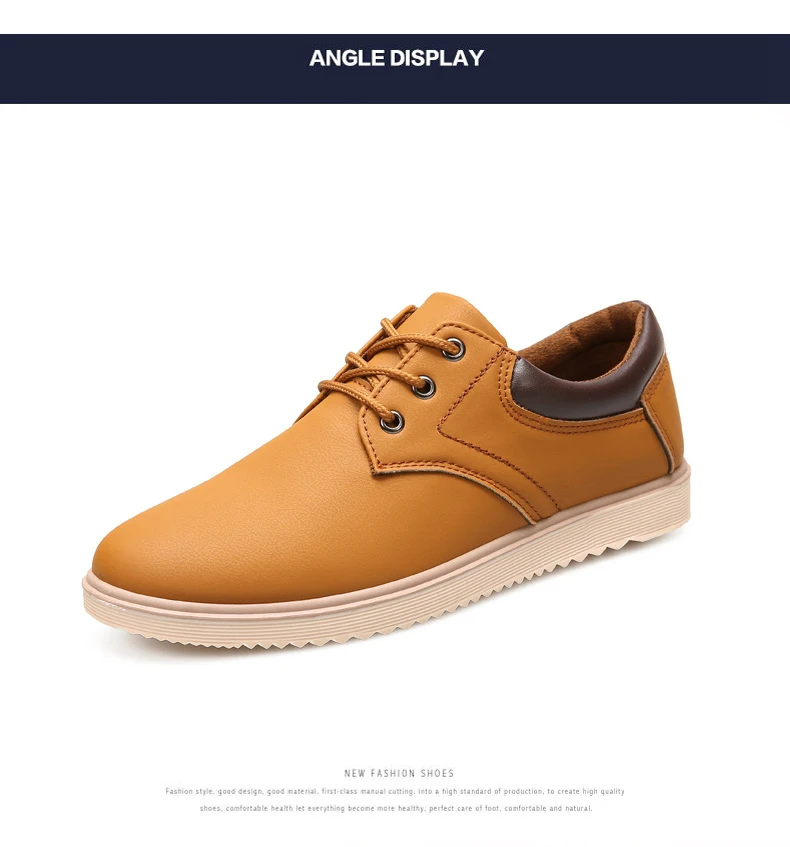This screenshot has height=847, width=790.
Task: Click the shoe tongue top edge
Action: (x=448, y=304)
